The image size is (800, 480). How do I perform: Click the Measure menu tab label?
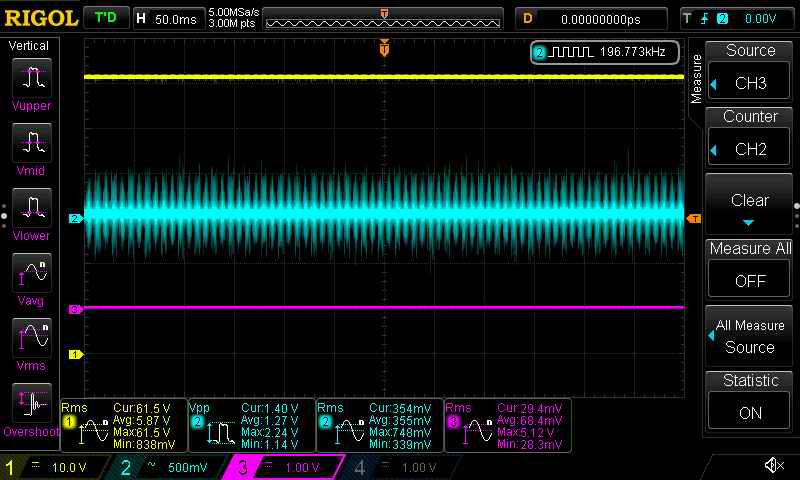tap(696, 79)
